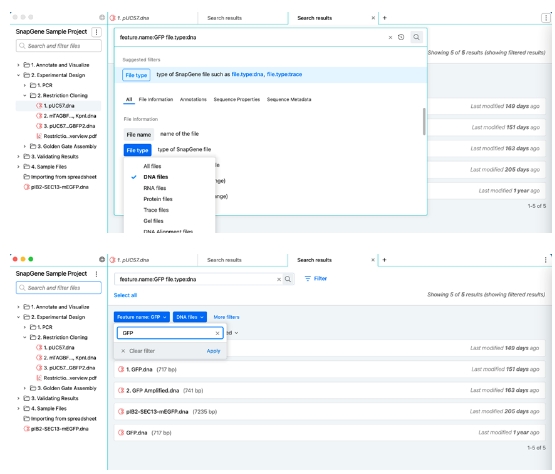
Task: Click file icon of GFP.dna modified 1 year ago
Action: (121, 433)
